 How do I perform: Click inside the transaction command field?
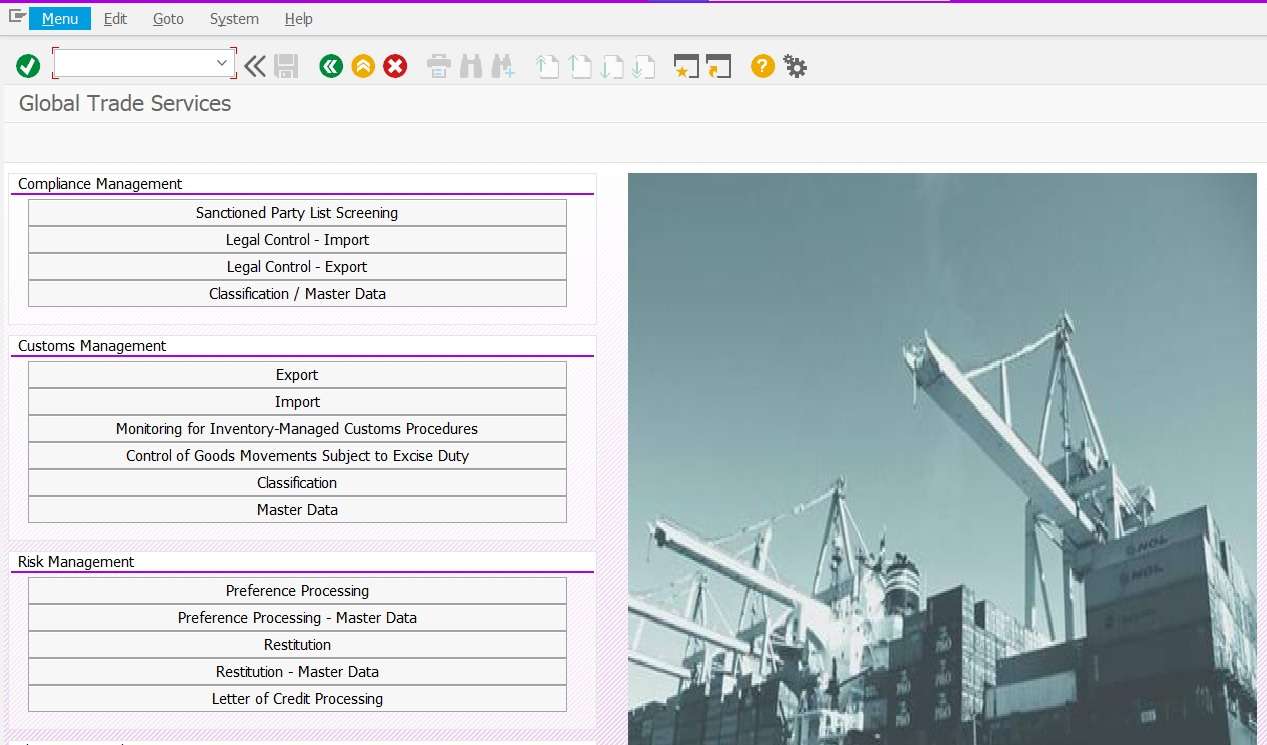(x=135, y=63)
